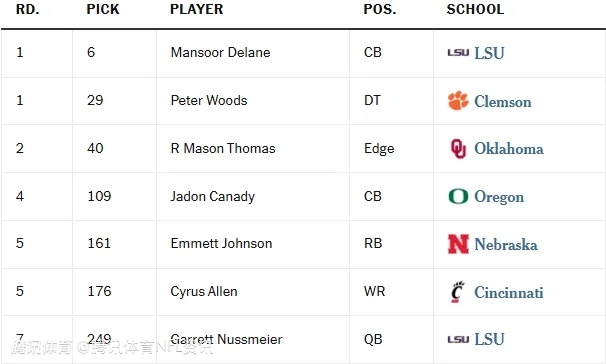The width and height of the screenshot is (606, 364).
Task: Click player name Peter Woods
Action: pos(209,100)
